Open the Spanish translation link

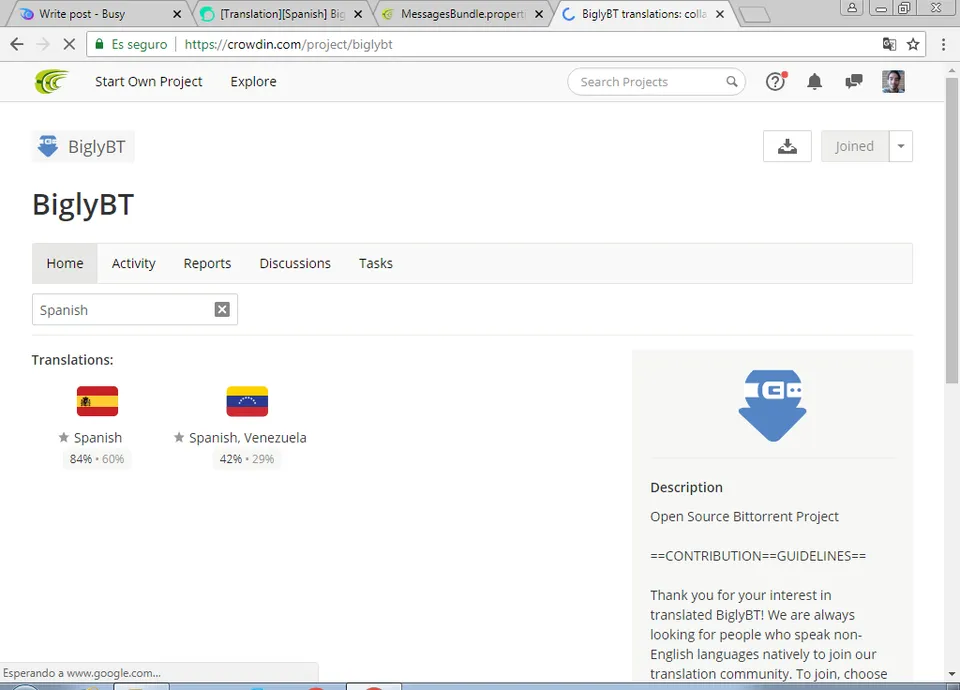pyautogui.click(x=98, y=438)
